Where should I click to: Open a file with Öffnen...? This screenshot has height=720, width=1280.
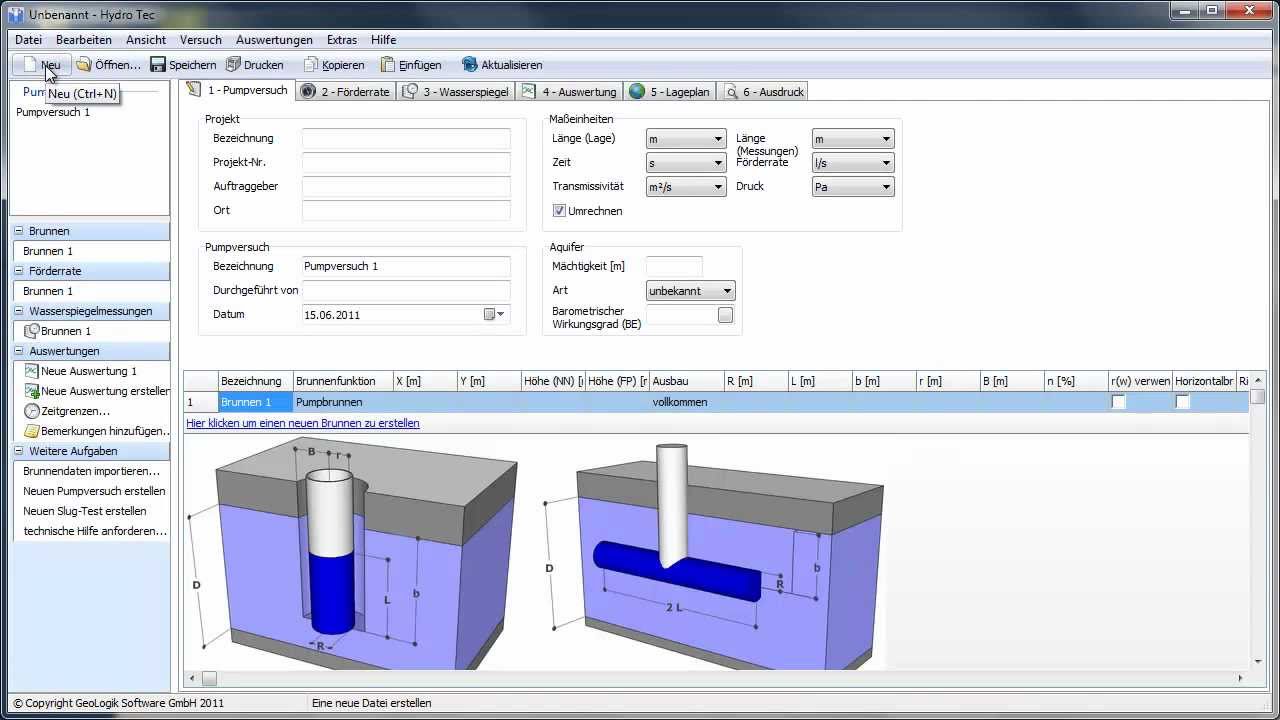point(108,65)
